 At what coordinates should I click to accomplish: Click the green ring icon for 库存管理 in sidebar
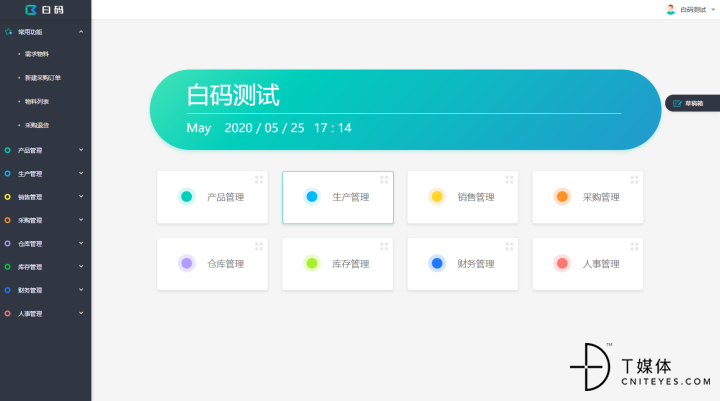click(7, 266)
